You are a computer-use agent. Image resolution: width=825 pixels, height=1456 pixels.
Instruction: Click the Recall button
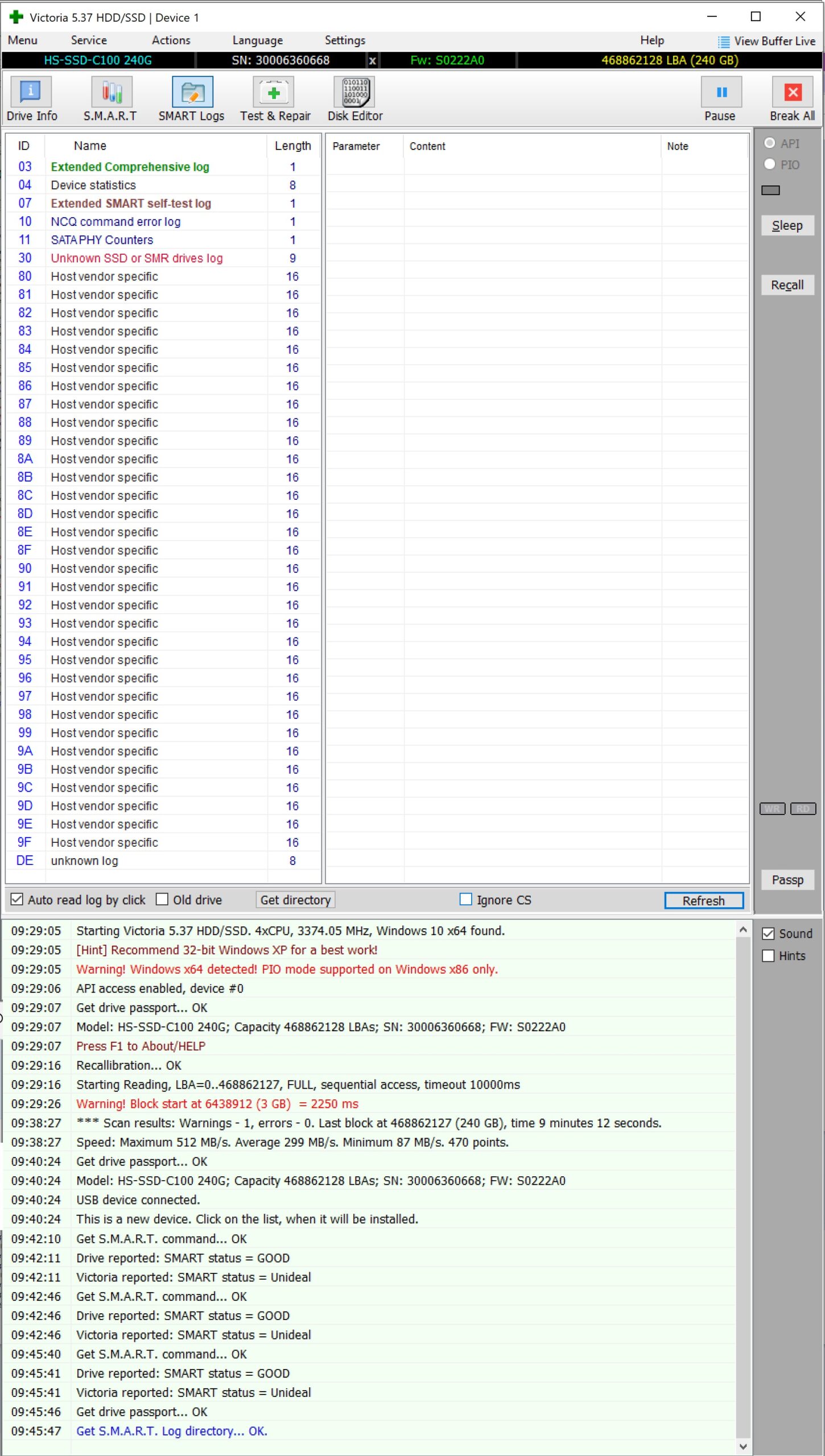(x=787, y=285)
